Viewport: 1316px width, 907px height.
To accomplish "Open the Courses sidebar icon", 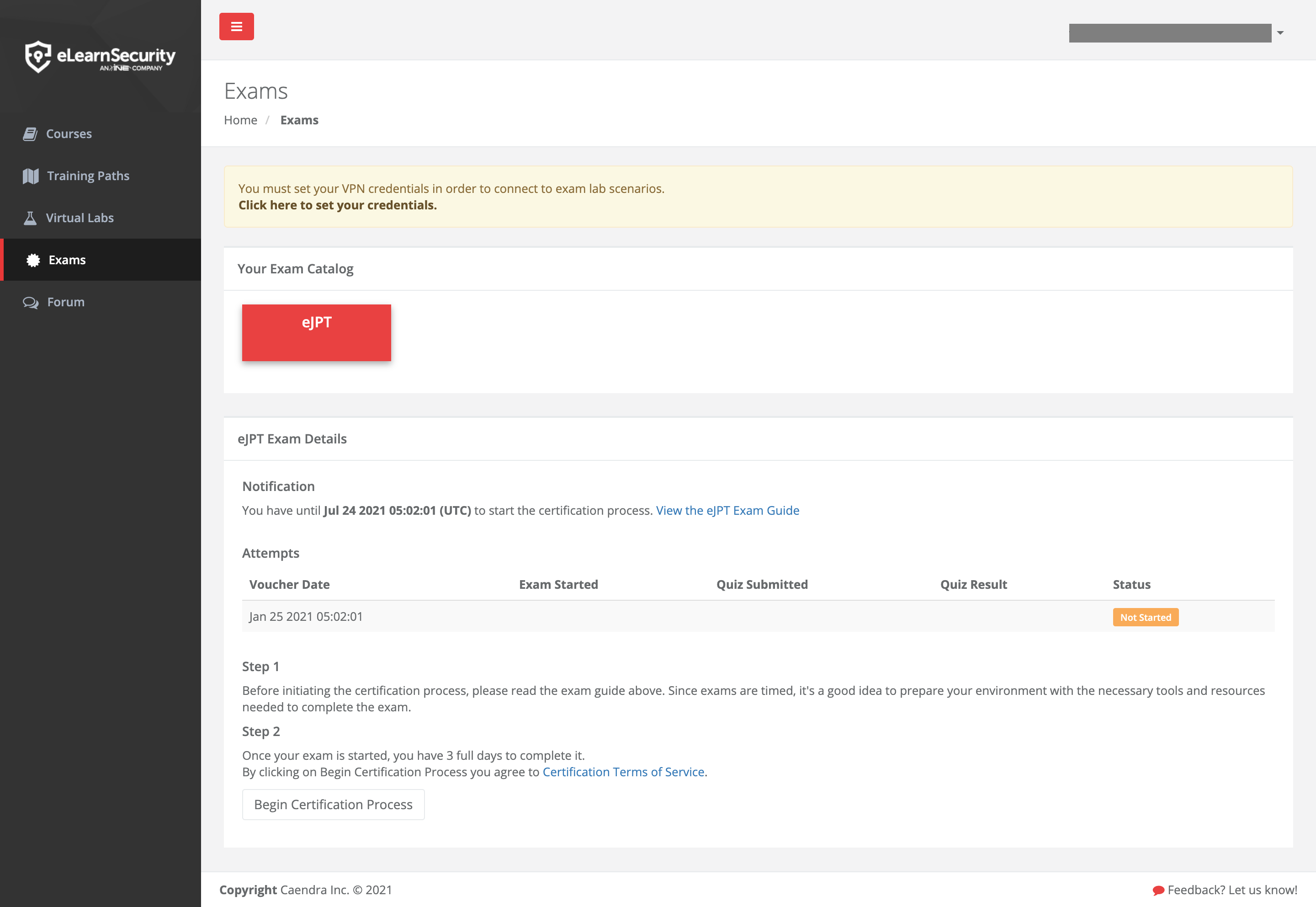I will pyautogui.click(x=31, y=133).
